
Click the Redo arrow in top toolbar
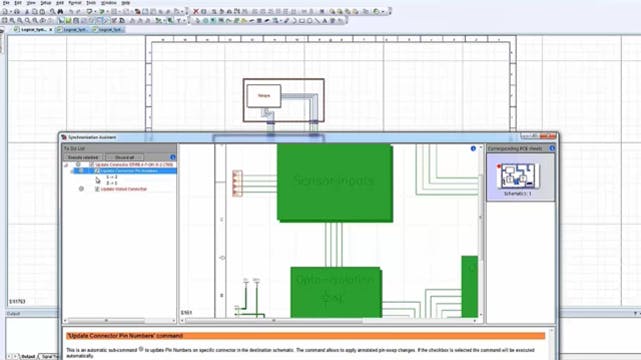[x=79, y=11]
